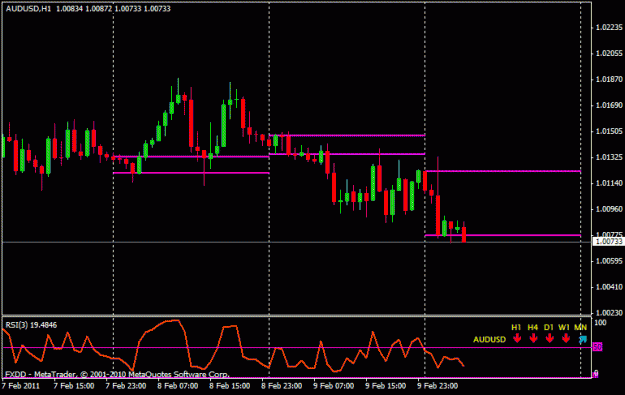The height and width of the screenshot is (395, 625).
Task: Select the H1 timeframe label in the trend panel
Action: tap(516, 327)
